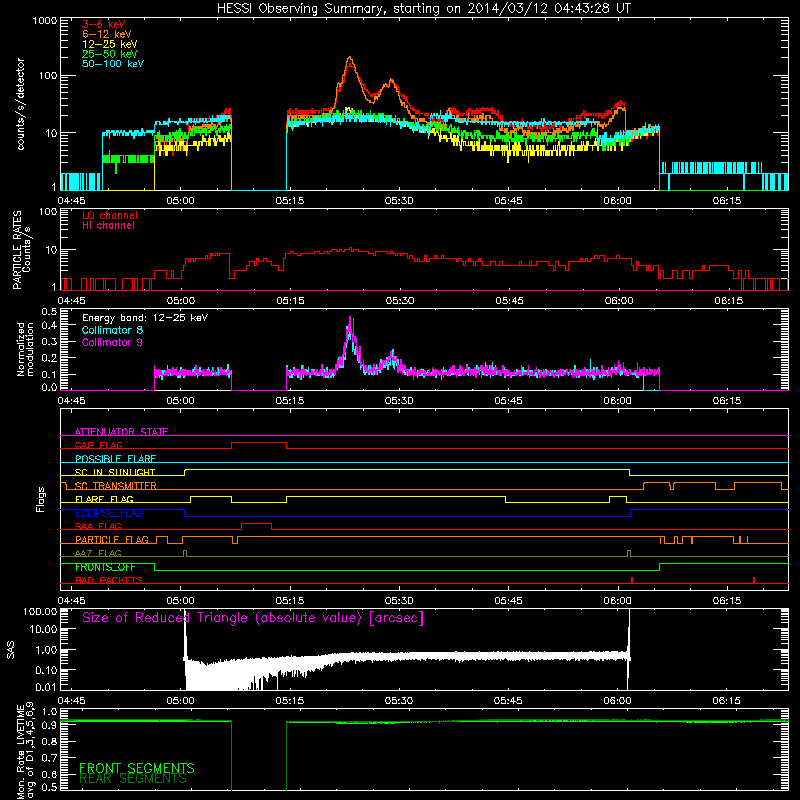
Task: Click the SAS axis label
Action: click(11, 650)
